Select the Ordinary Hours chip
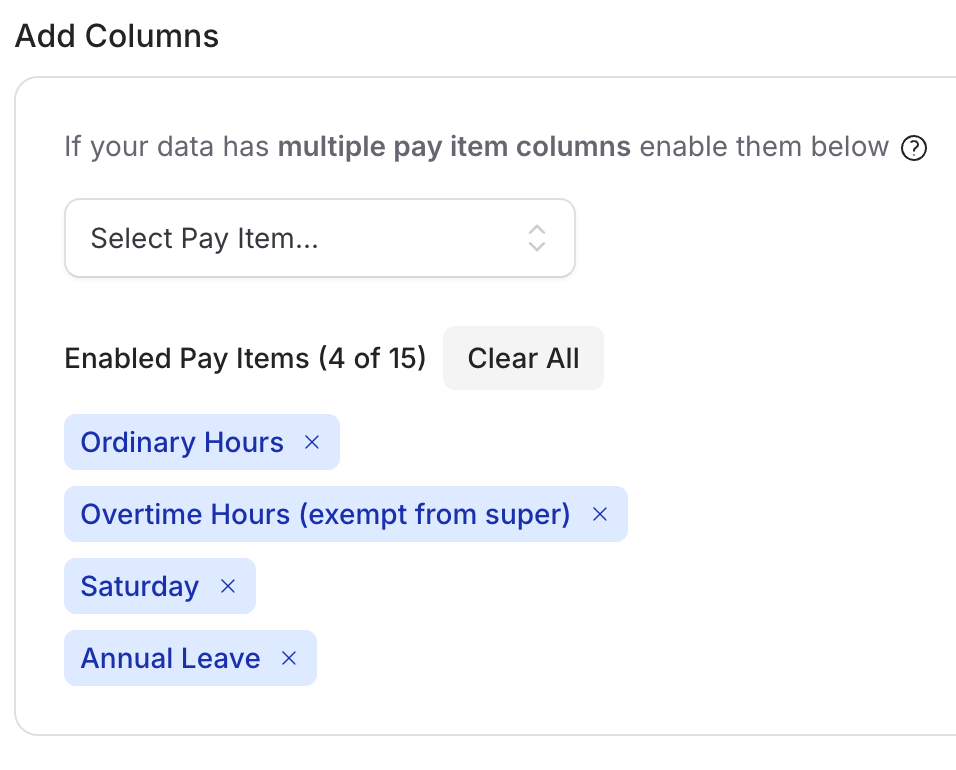 pos(182,442)
